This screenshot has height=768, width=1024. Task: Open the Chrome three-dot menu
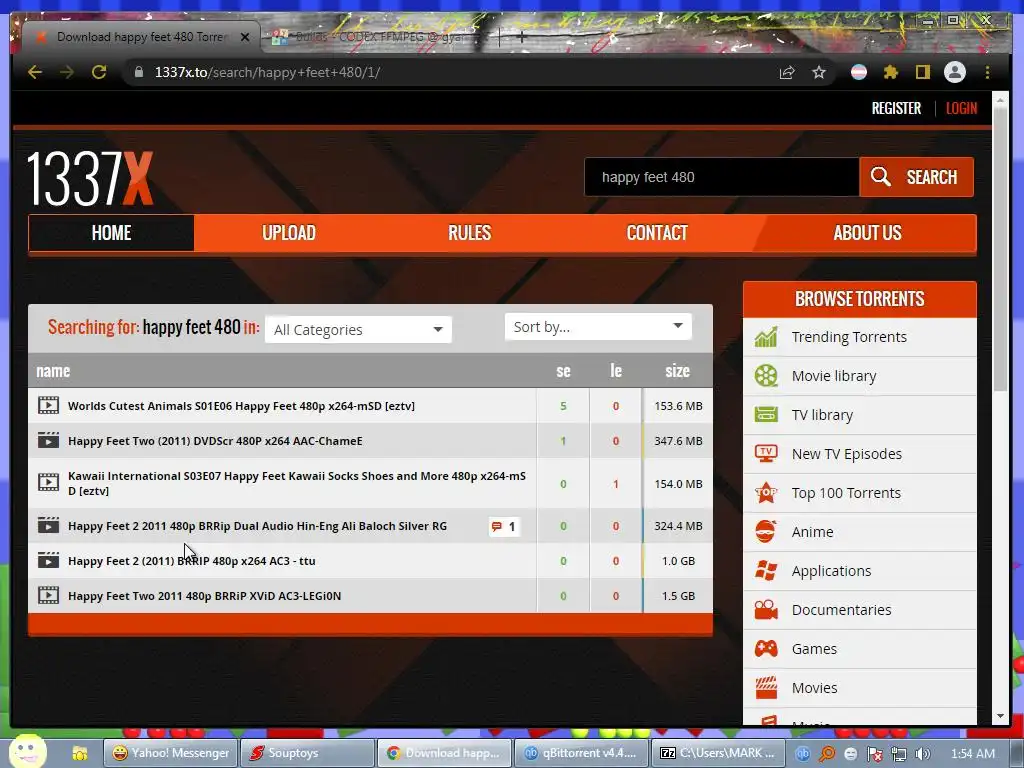[987, 72]
